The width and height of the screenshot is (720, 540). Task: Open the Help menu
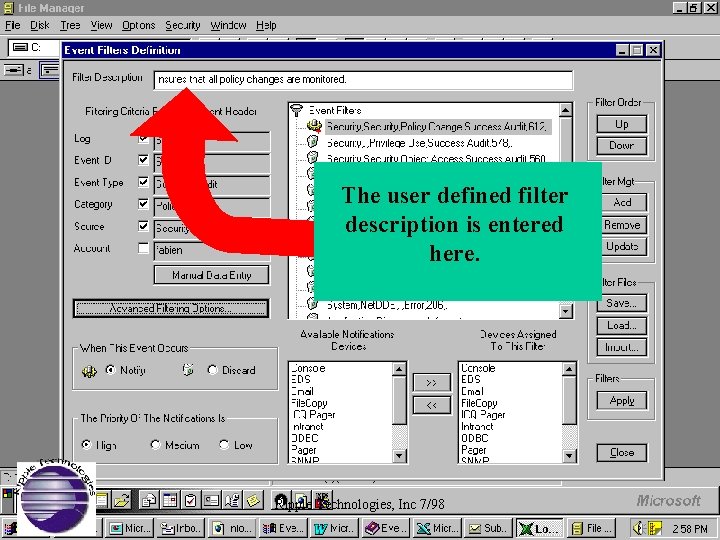(266, 25)
